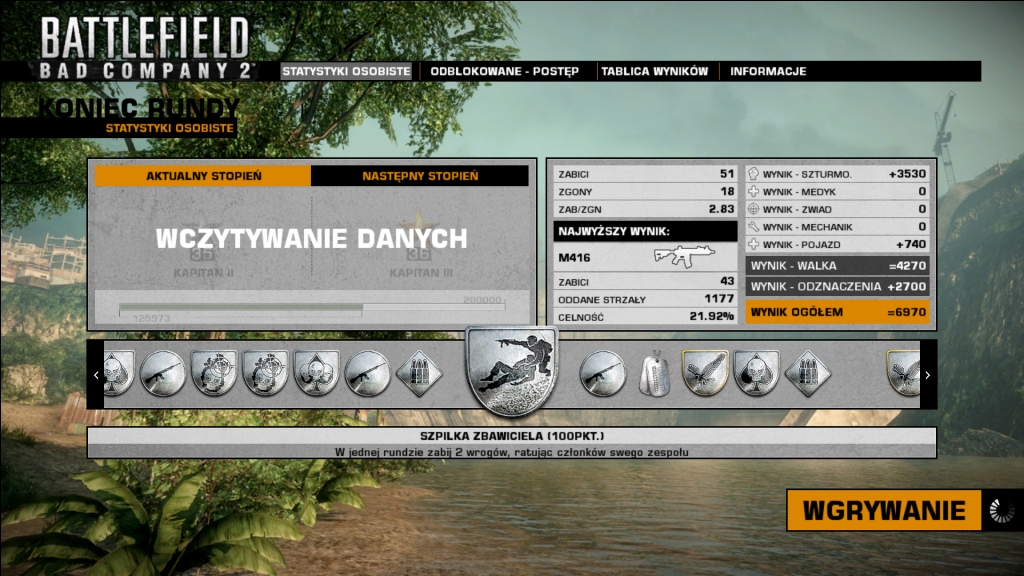Switch to ODBLOKOWANE - POSTĘP tab

[504, 71]
